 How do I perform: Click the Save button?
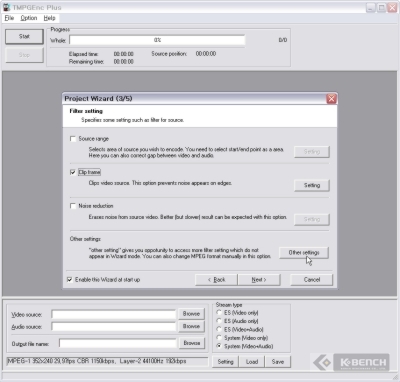(x=278, y=362)
